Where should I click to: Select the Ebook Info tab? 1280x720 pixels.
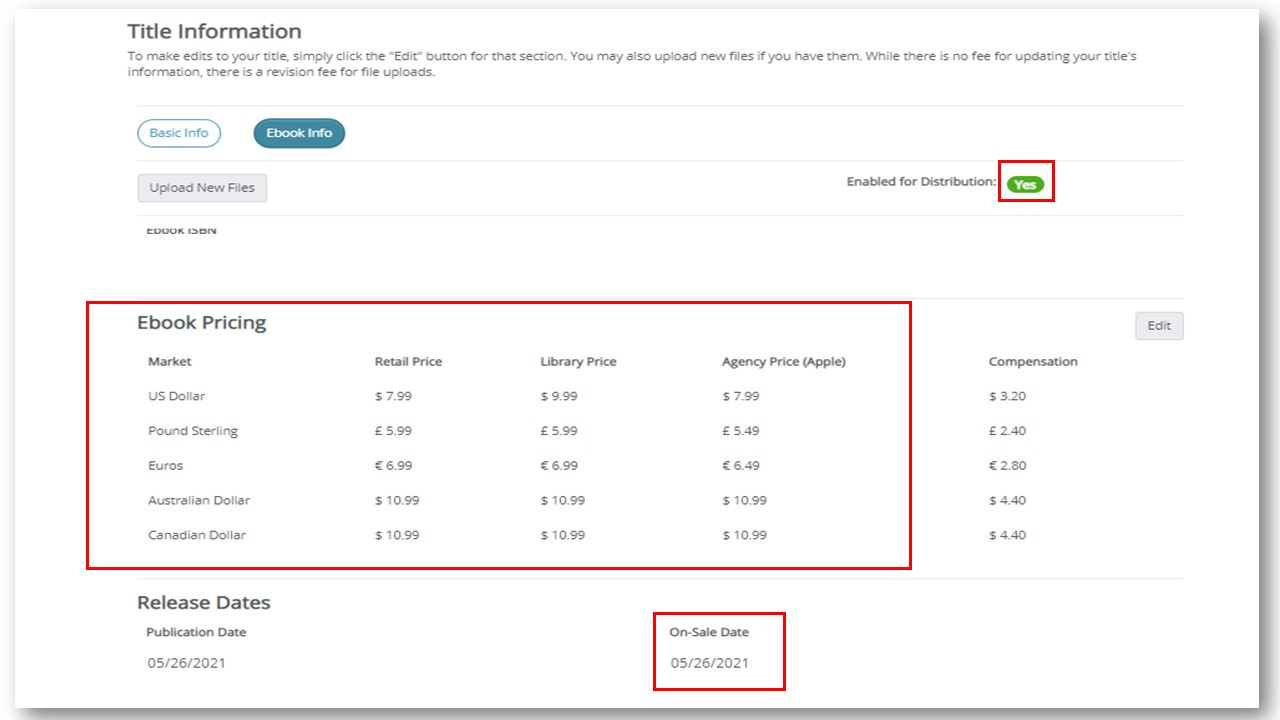[x=299, y=133]
